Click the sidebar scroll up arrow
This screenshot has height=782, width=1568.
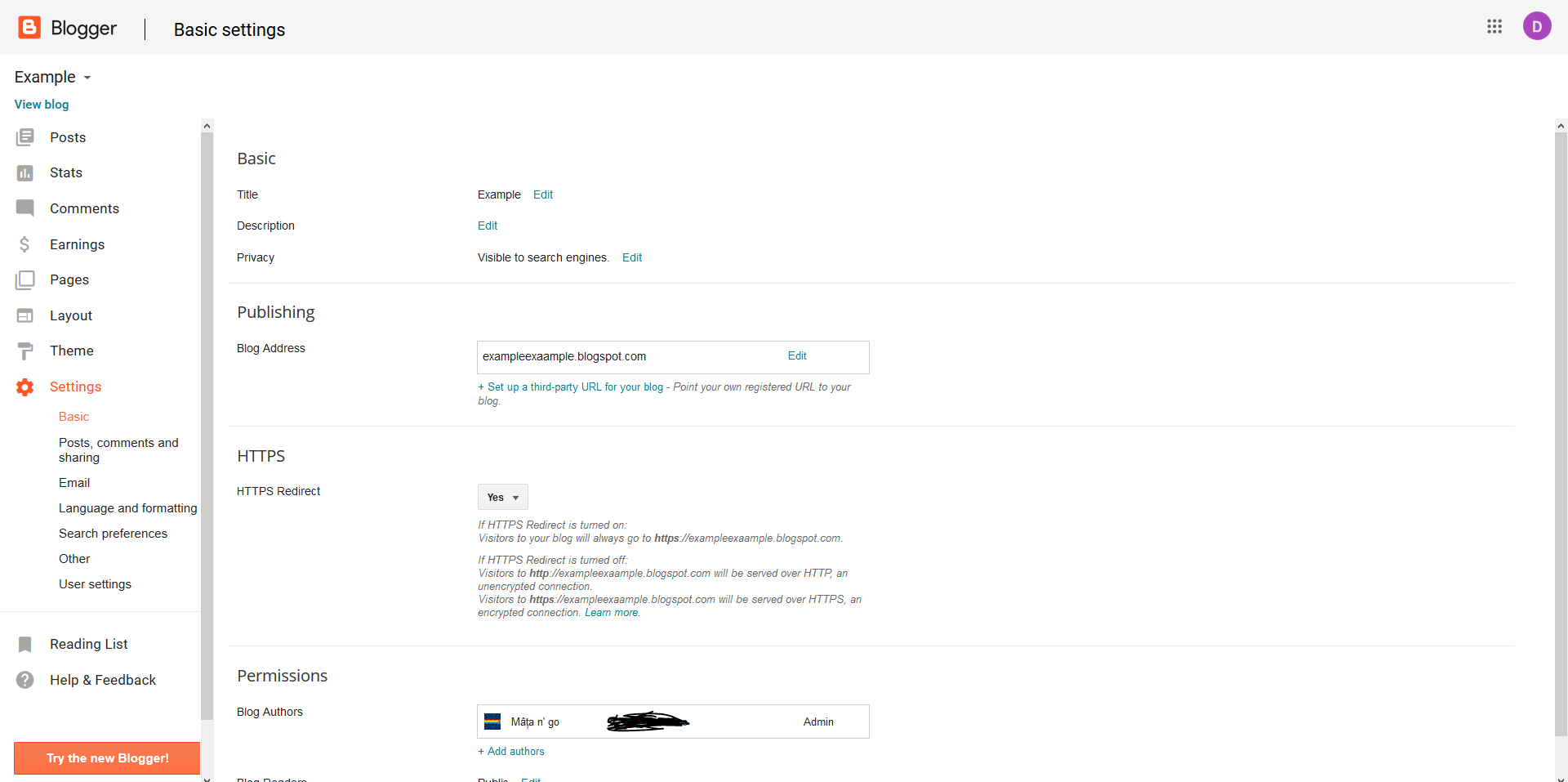pos(207,126)
